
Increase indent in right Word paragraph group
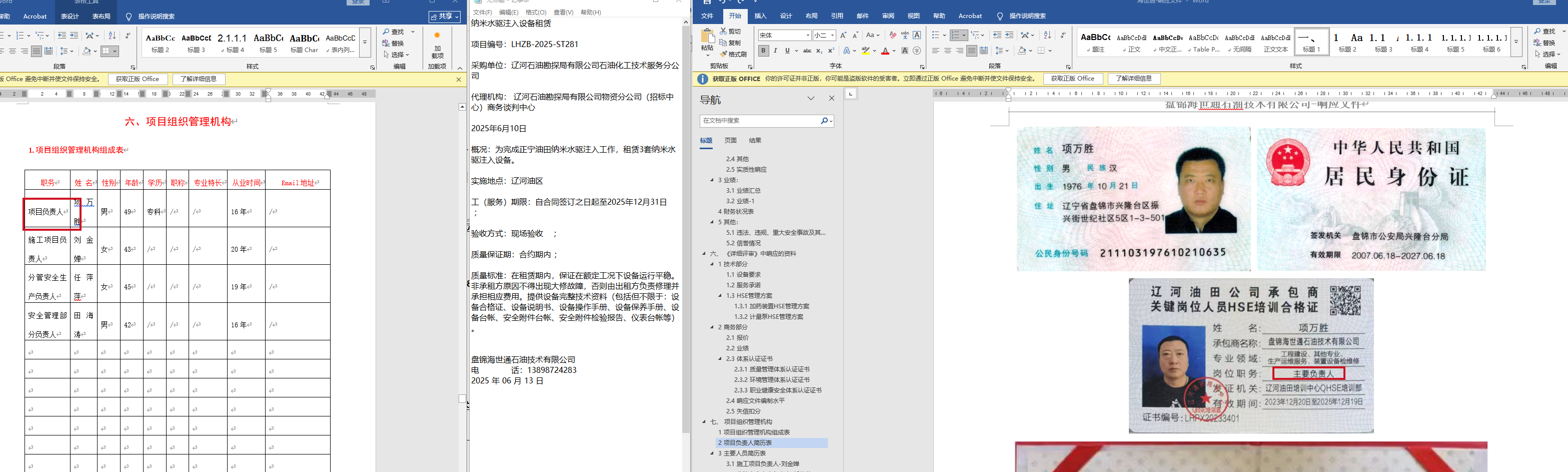(x=1009, y=36)
